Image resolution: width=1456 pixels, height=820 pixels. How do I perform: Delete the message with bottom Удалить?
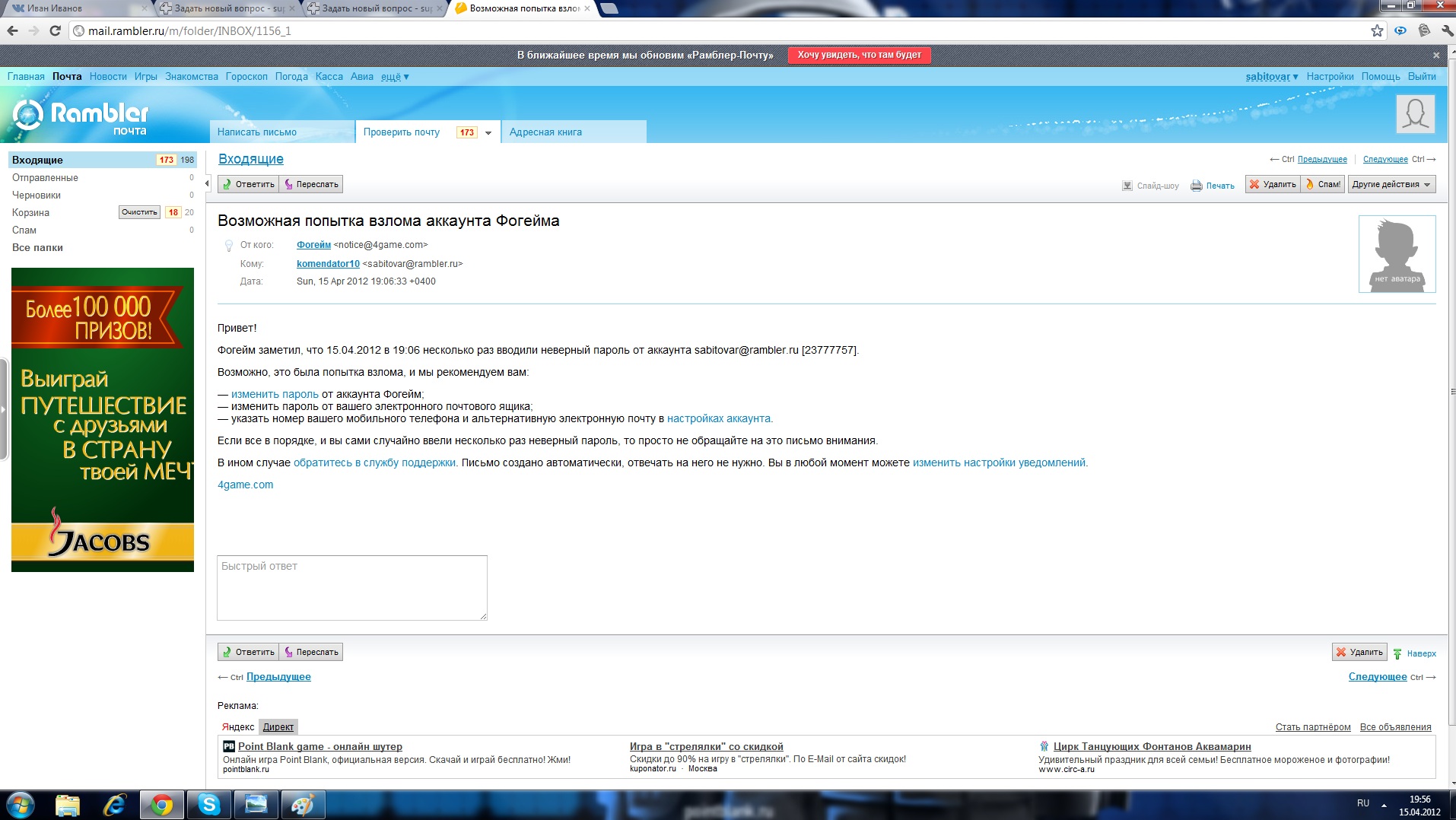[1359, 652]
